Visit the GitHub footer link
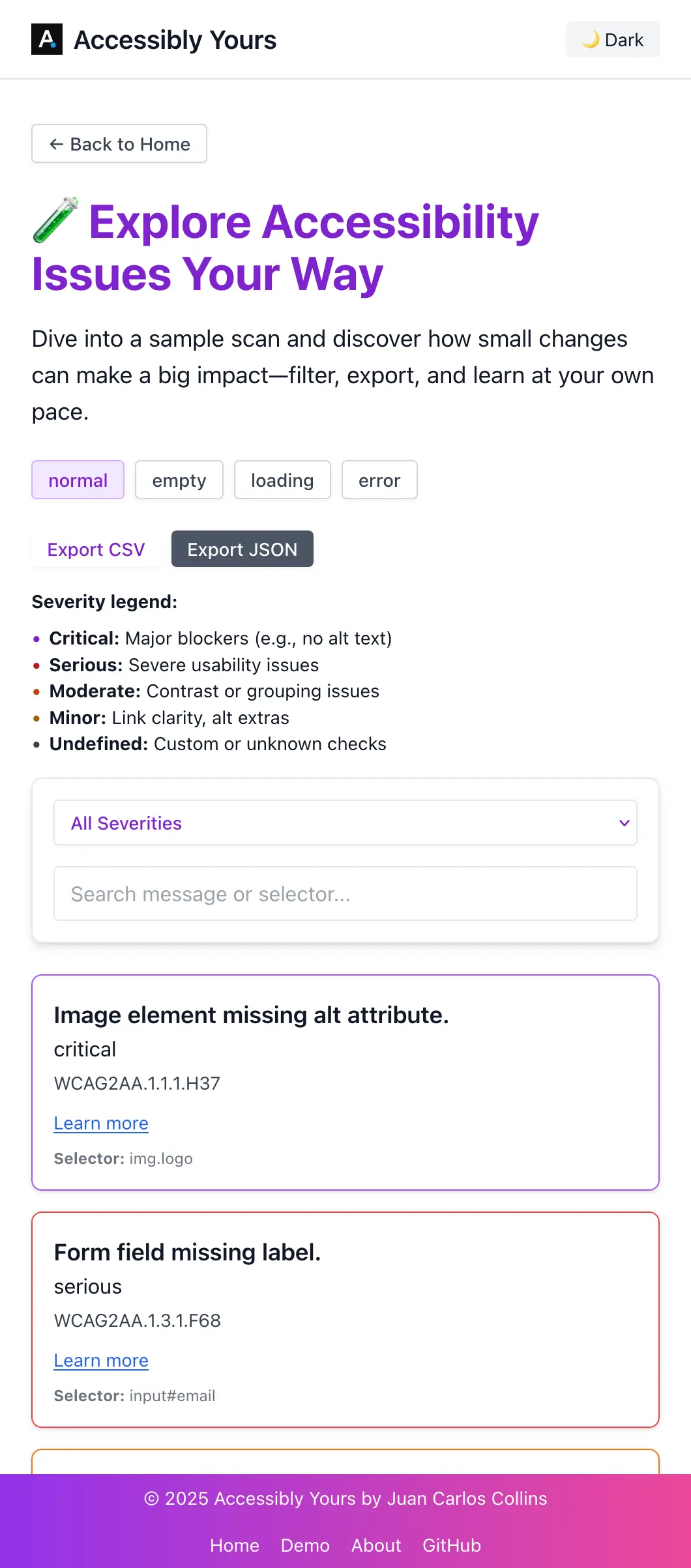 click(x=452, y=1545)
